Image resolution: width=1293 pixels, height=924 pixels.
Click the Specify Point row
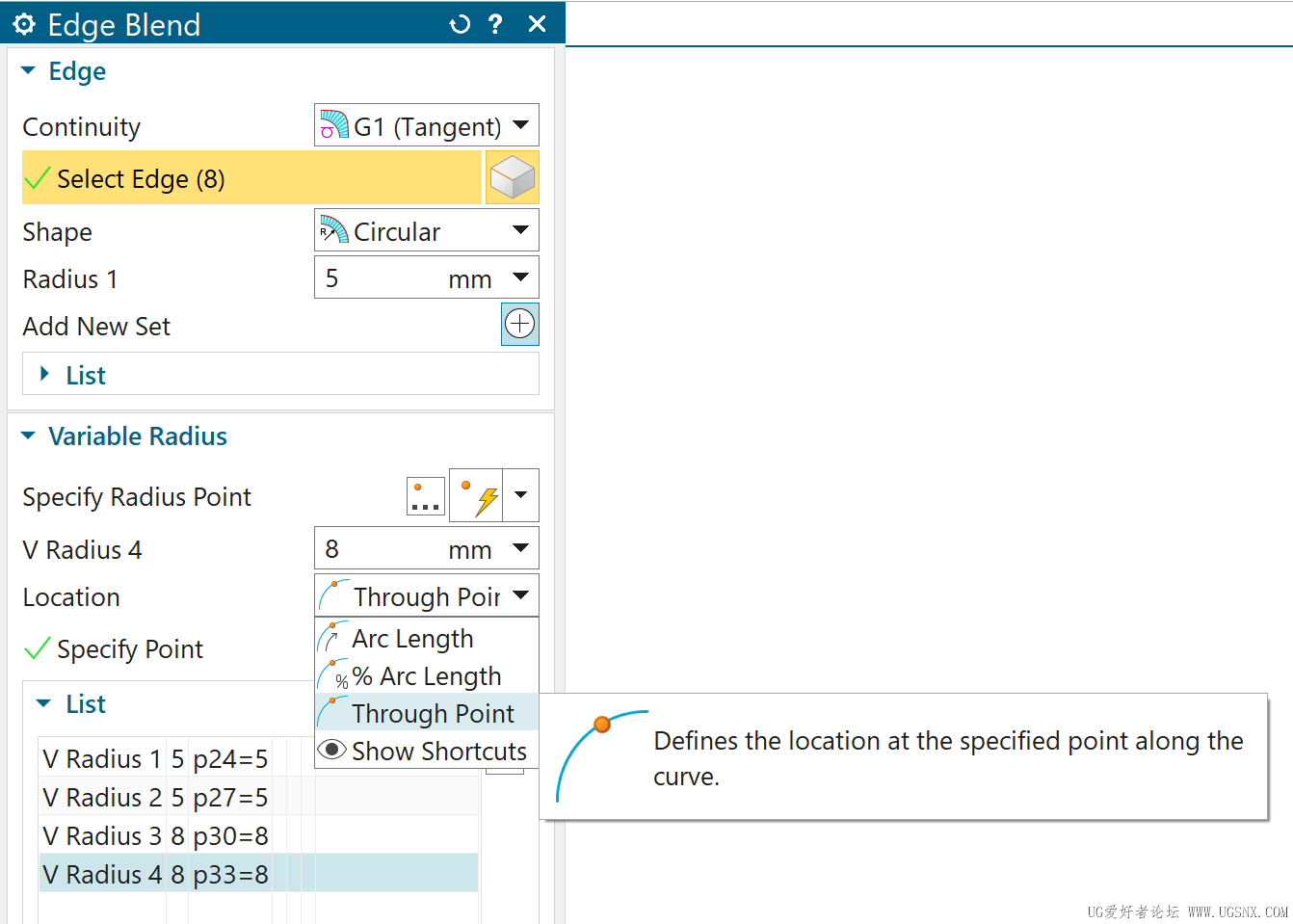click(164, 648)
